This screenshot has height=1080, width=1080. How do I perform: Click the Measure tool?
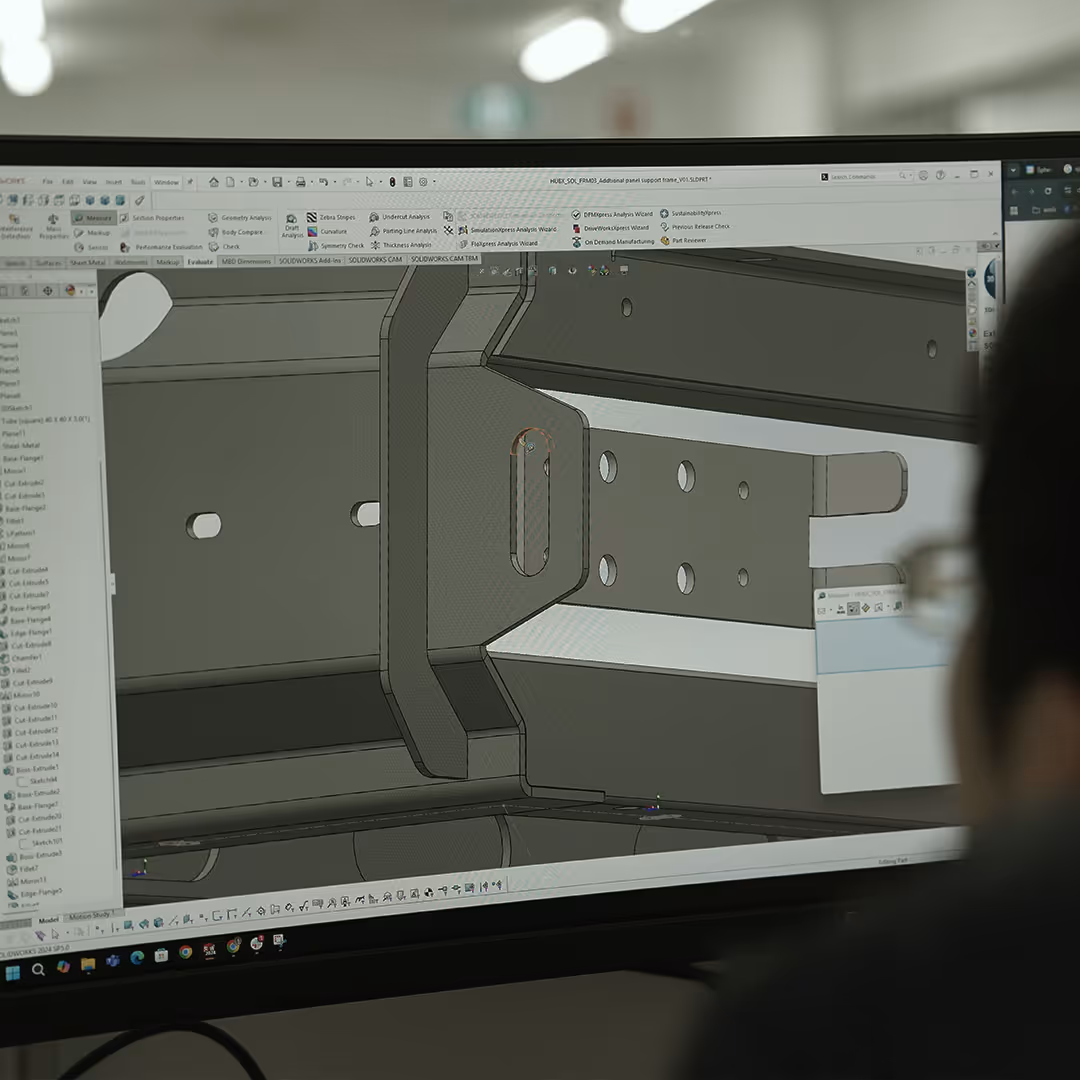point(94,218)
